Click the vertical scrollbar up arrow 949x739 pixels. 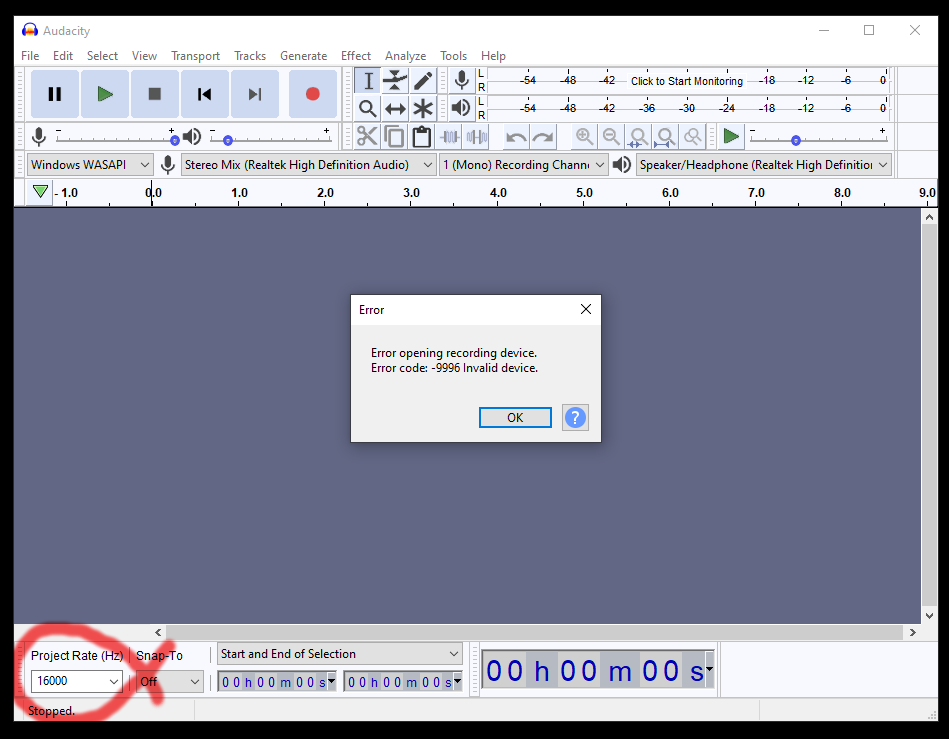pyautogui.click(x=930, y=217)
